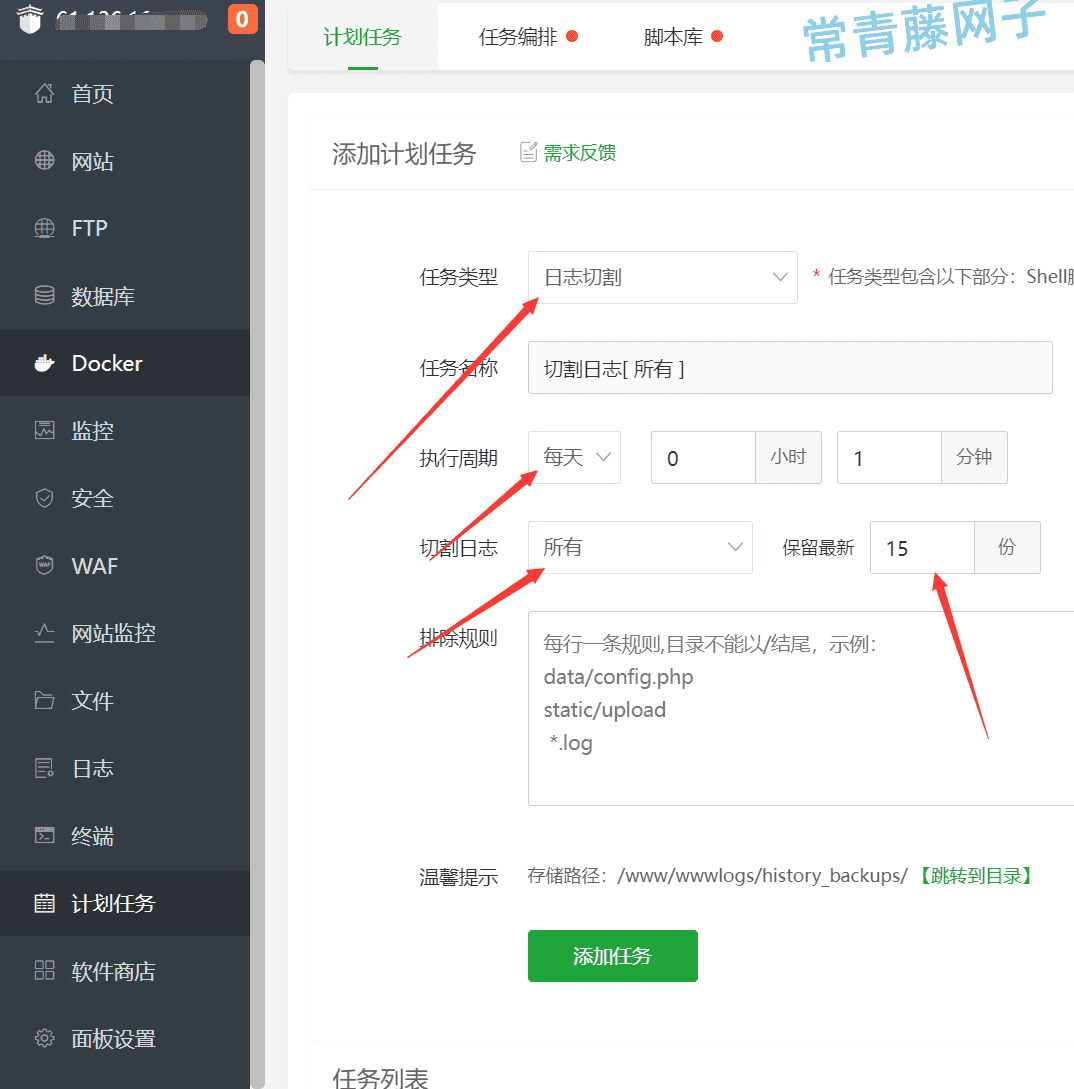Open the 跳转到目录 link
Screen dimensions: 1074x1089
(x=976, y=876)
